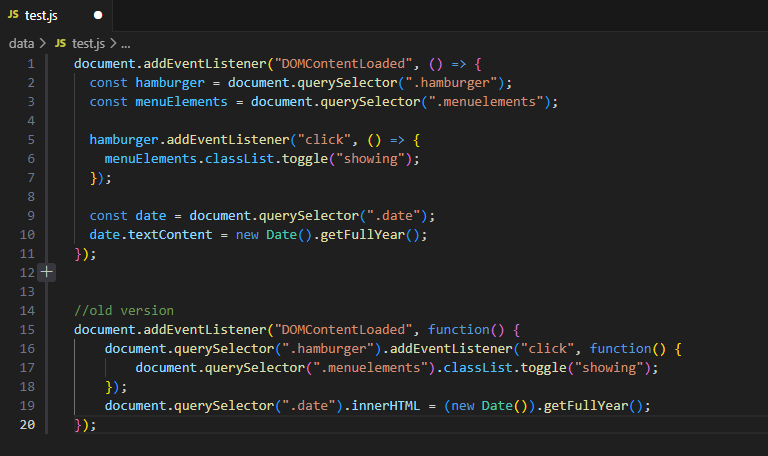768x456 pixels.
Task: Click the unsaved-changes dot on test.js tab
Action: pyautogui.click(x=98, y=15)
